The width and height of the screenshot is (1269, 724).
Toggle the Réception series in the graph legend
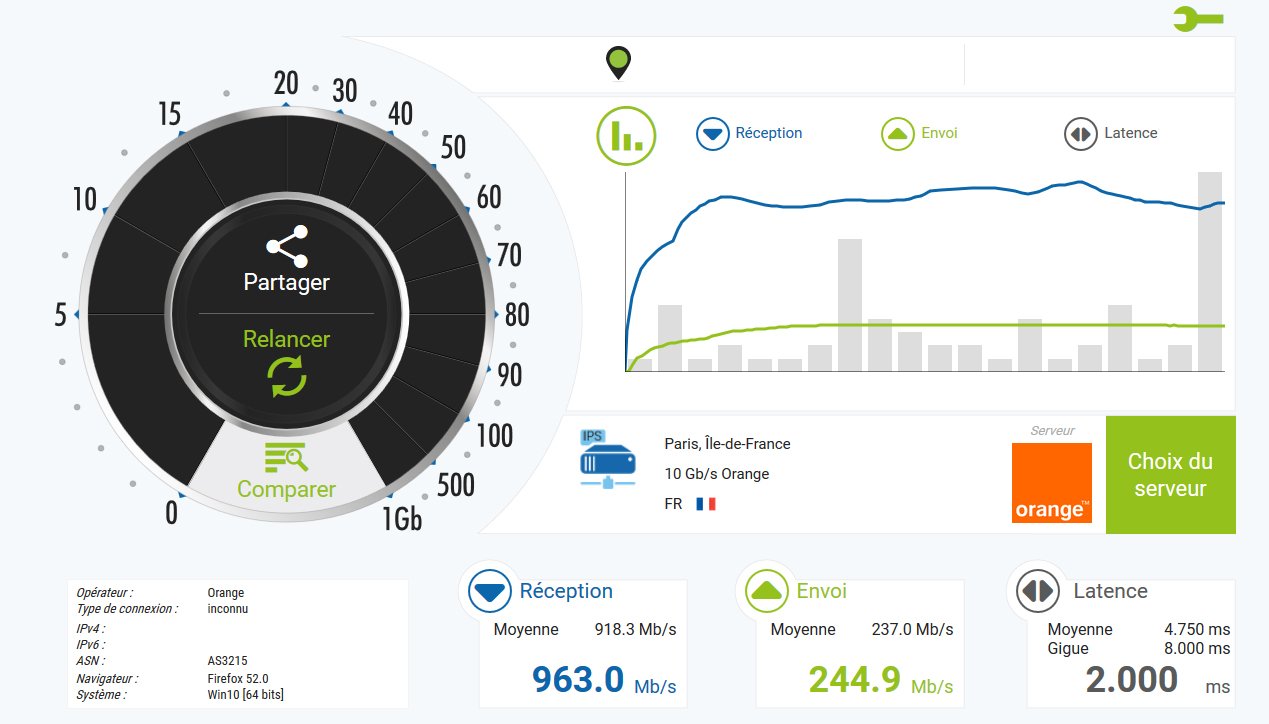click(749, 133)
